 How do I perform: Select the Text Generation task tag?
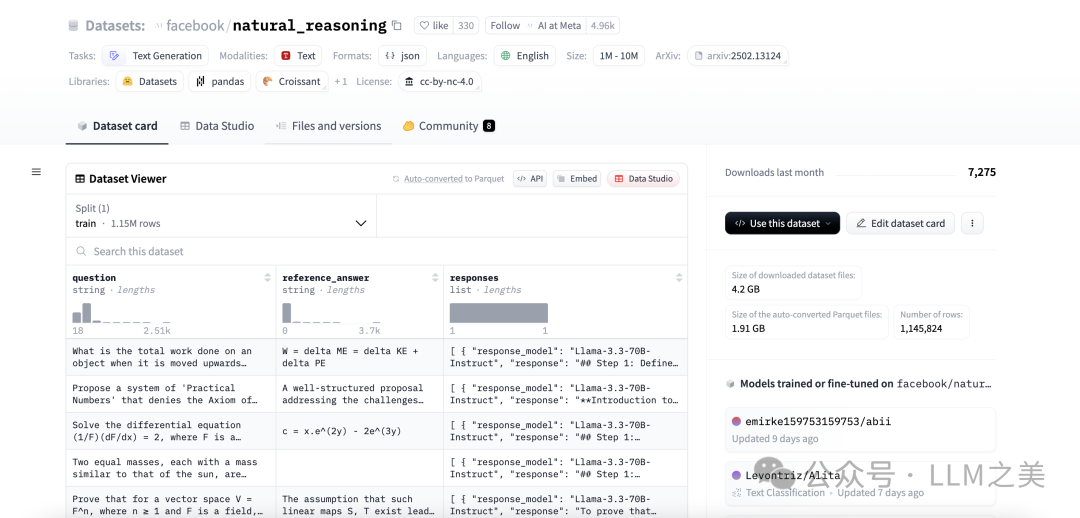156,56
